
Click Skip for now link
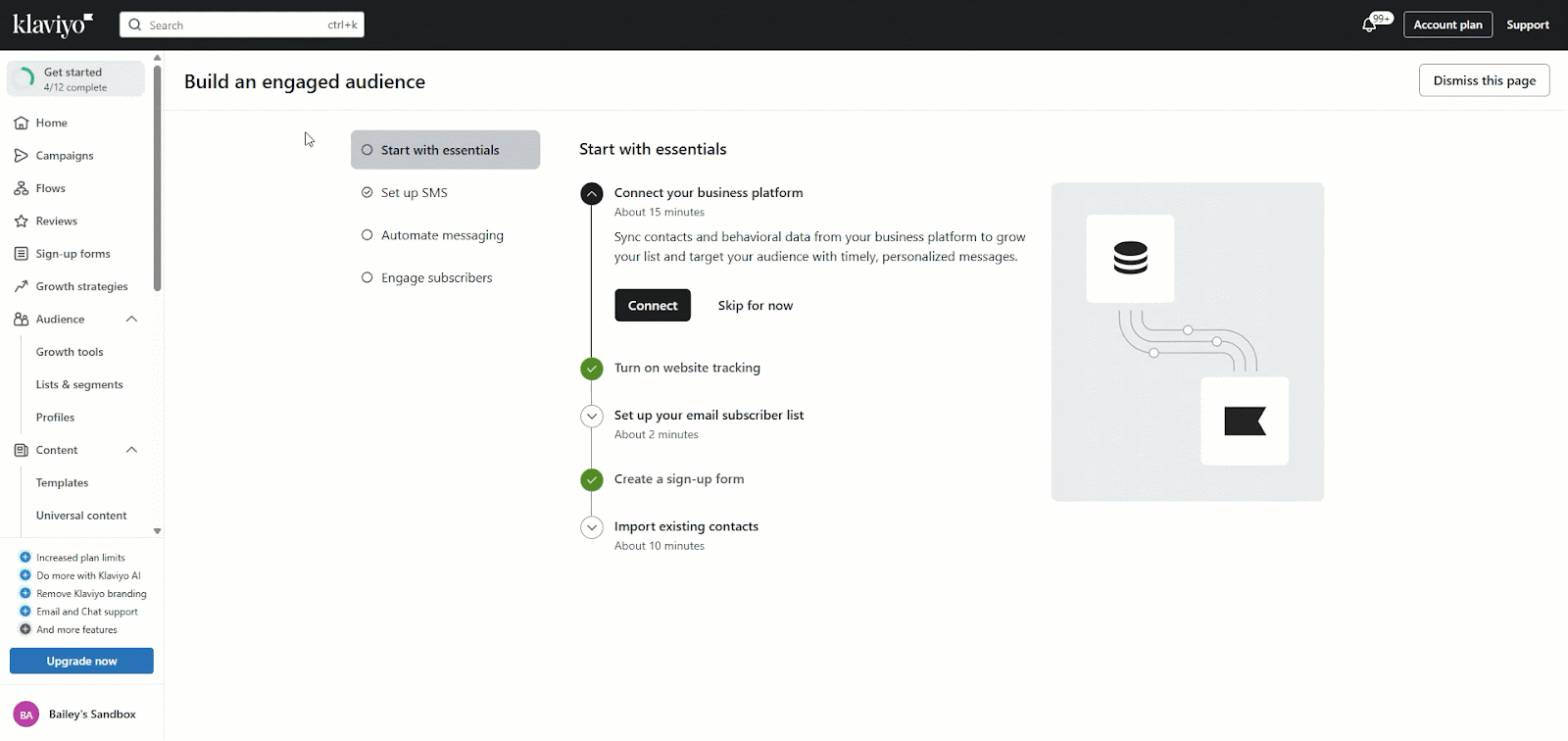(755, 306)
